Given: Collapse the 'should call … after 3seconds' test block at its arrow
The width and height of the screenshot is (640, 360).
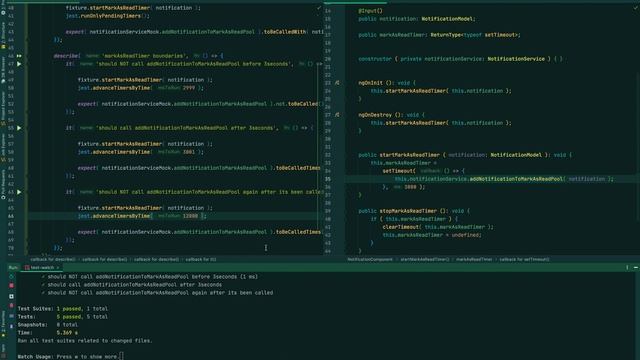Looking at the screenshot, I should (x=28, y=128).
